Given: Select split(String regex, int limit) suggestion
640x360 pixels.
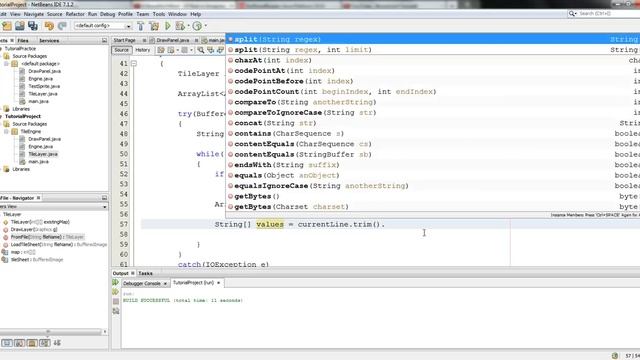Looking at the screenshot, I should tap(433, 50).
